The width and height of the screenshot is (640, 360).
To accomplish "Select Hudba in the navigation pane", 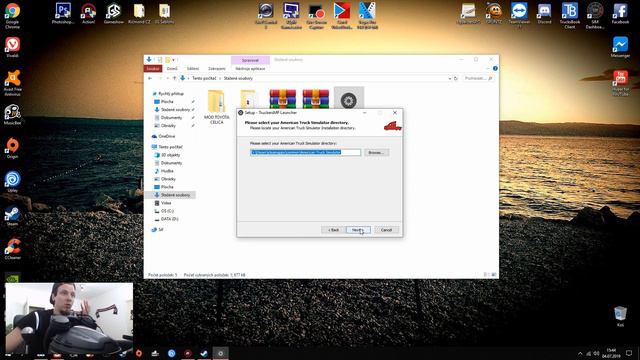I will (x=167, y=171).
